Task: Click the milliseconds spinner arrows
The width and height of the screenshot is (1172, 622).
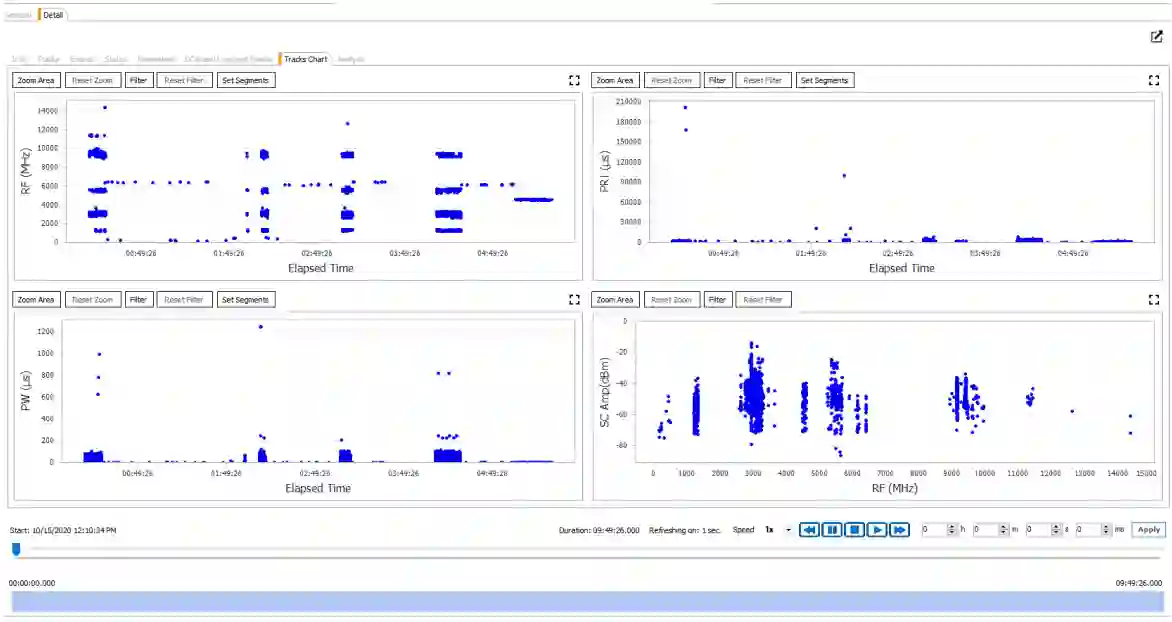Action: [1105, 530]
